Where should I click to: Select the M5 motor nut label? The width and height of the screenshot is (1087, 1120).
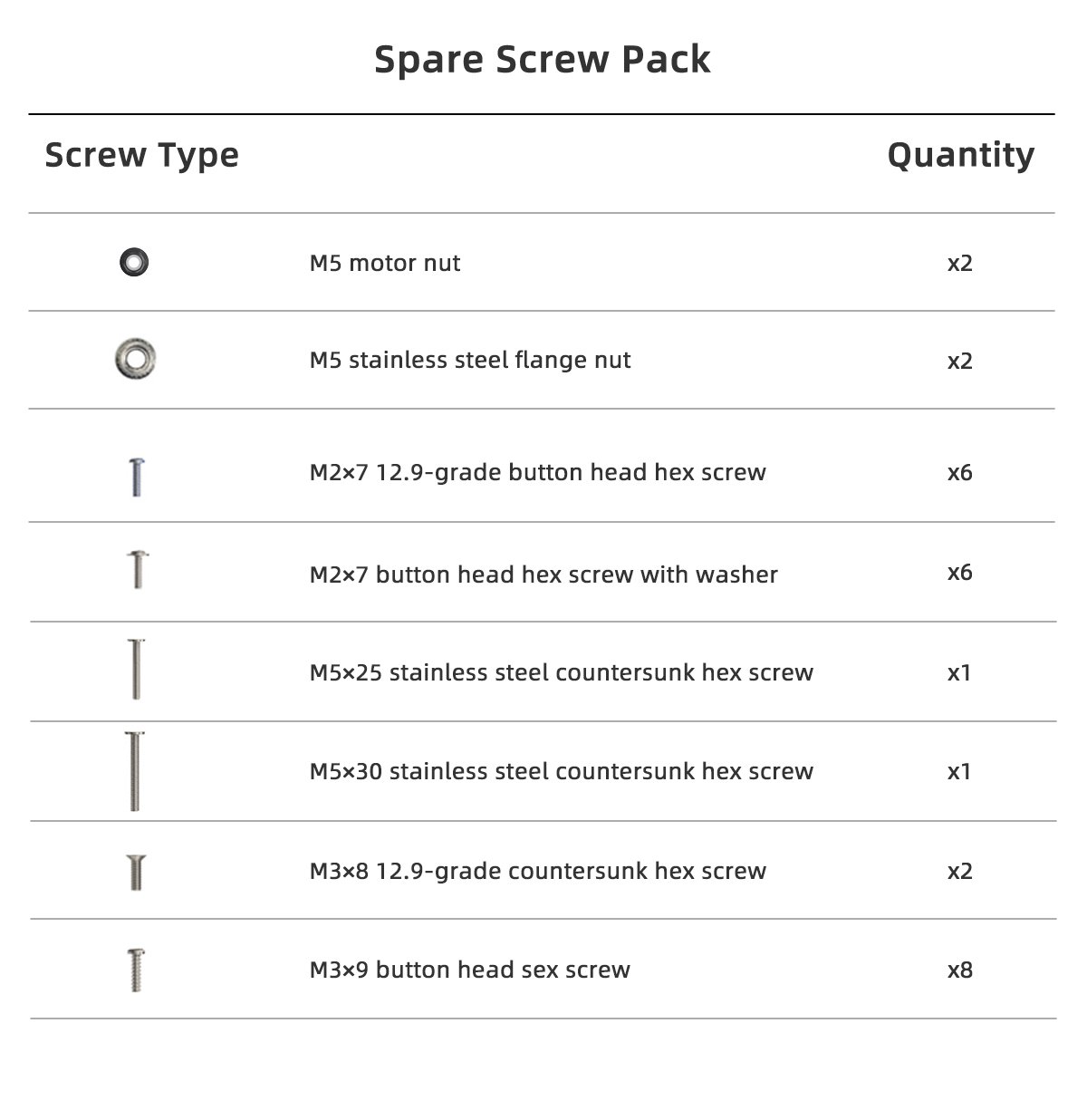click(x=385, y=264)
